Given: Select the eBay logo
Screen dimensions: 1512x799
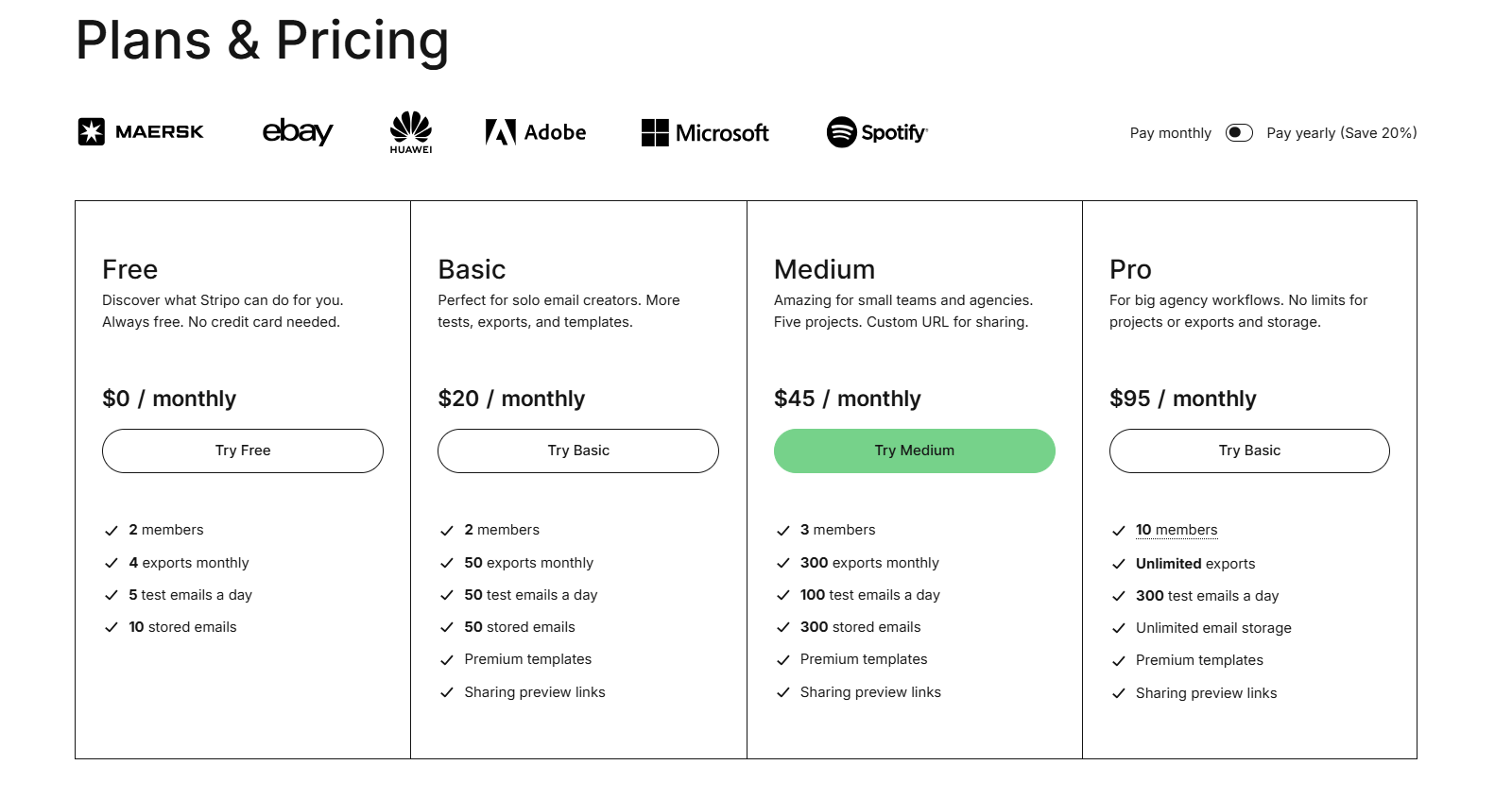Looking at the screenshot, I should pos(297,131).
